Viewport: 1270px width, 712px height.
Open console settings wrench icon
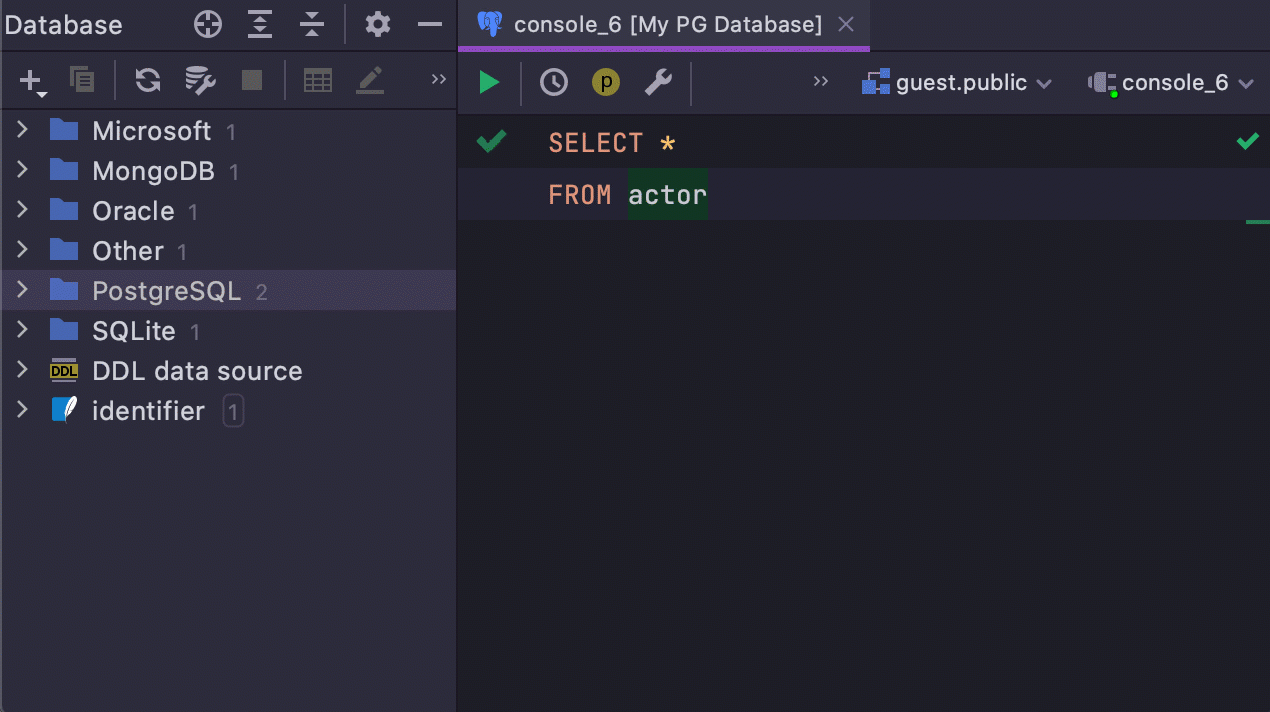click(x=658, y=82)
